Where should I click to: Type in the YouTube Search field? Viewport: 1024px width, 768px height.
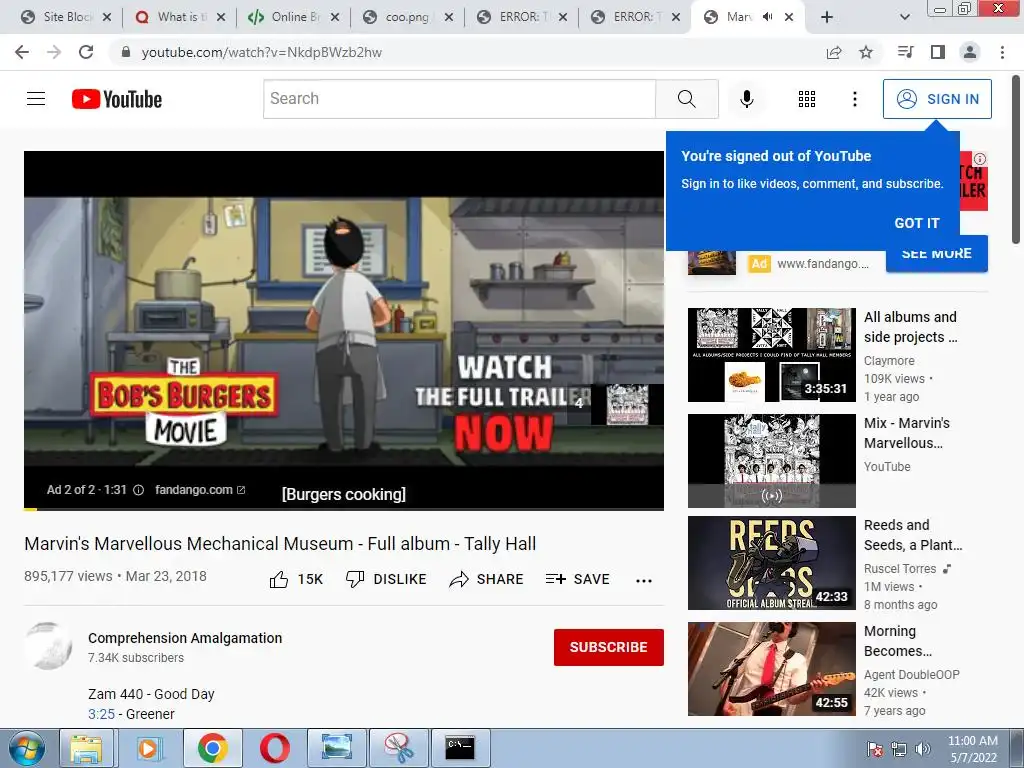pos(459,99)
